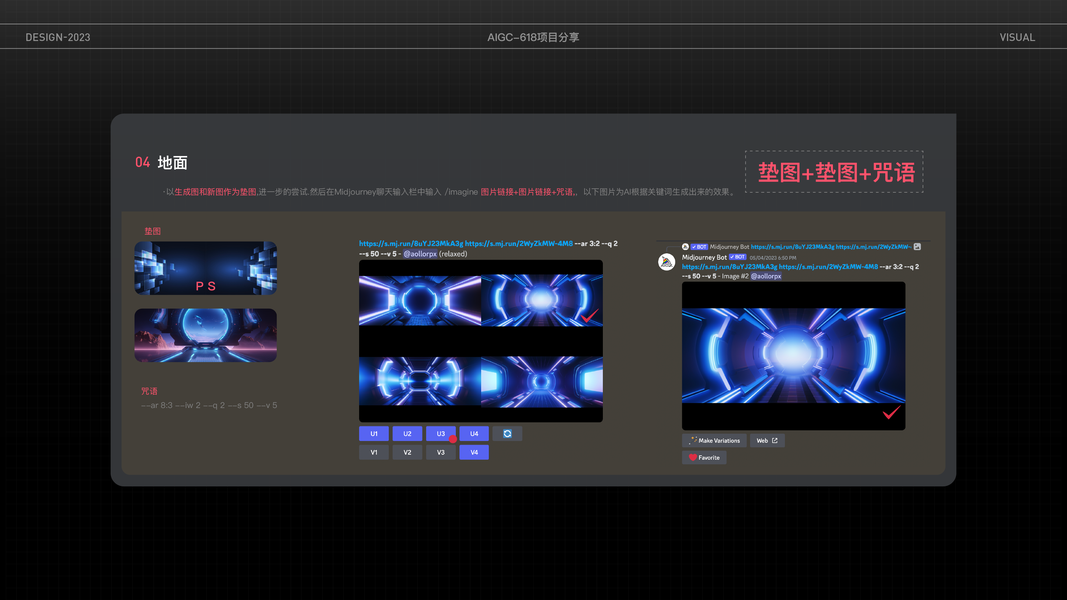Click the sci-fi portal reference thumbnail
Image resolution: width=1067 pixels, height=600 pixels.
[206, 335]
